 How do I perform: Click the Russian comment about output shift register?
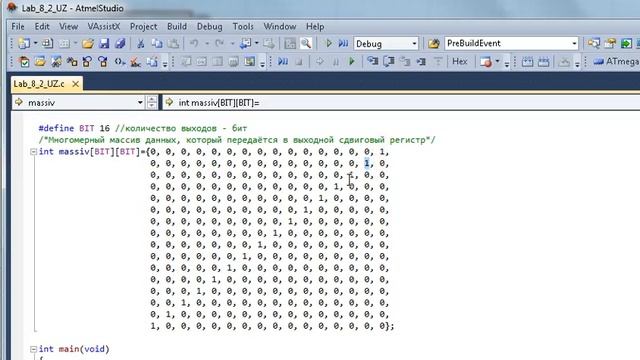pyautogui.click(x=237, y=140)
